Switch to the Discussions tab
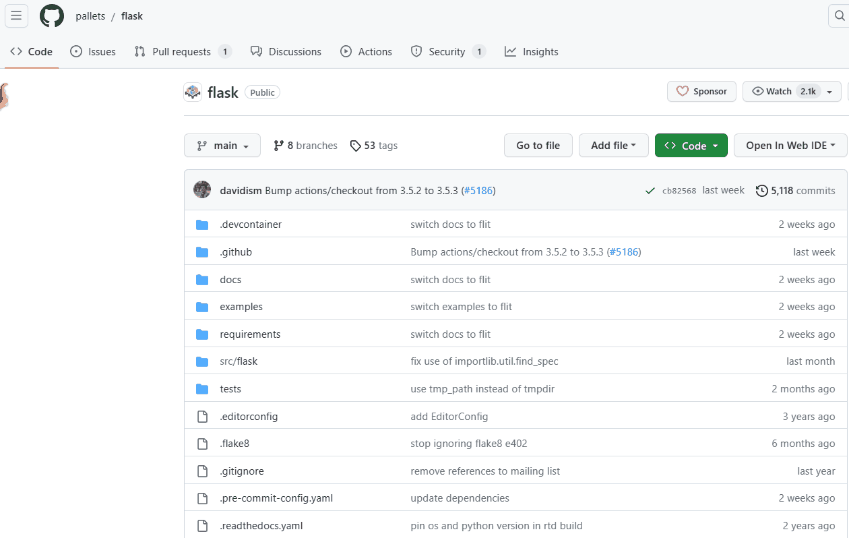Image resolution: width=849 pixels, height=538 pixels. click(286, 52)
